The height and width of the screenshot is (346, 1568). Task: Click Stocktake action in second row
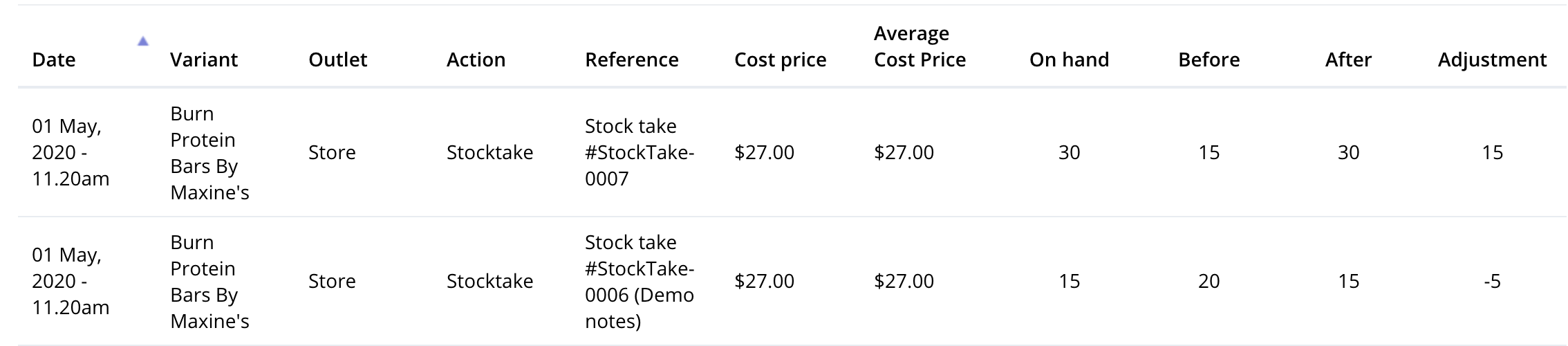[x=489, y=282]
